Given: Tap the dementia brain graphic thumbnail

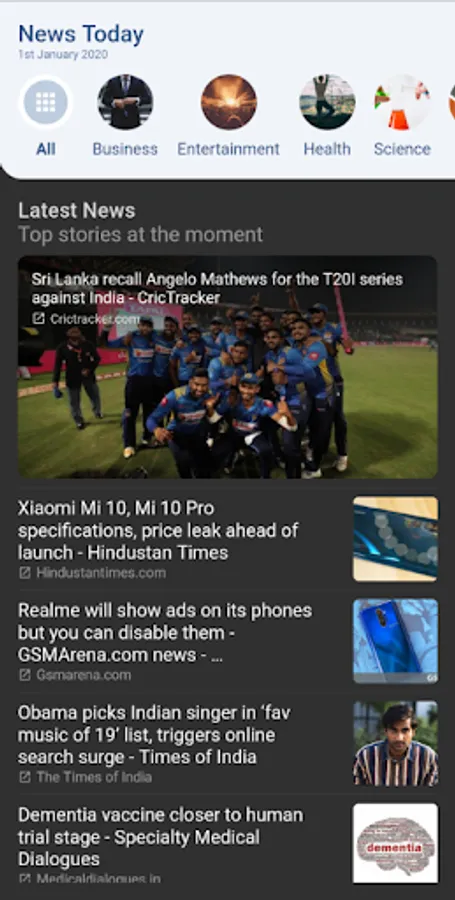Looking at the screenshot, I should point(395,843).
